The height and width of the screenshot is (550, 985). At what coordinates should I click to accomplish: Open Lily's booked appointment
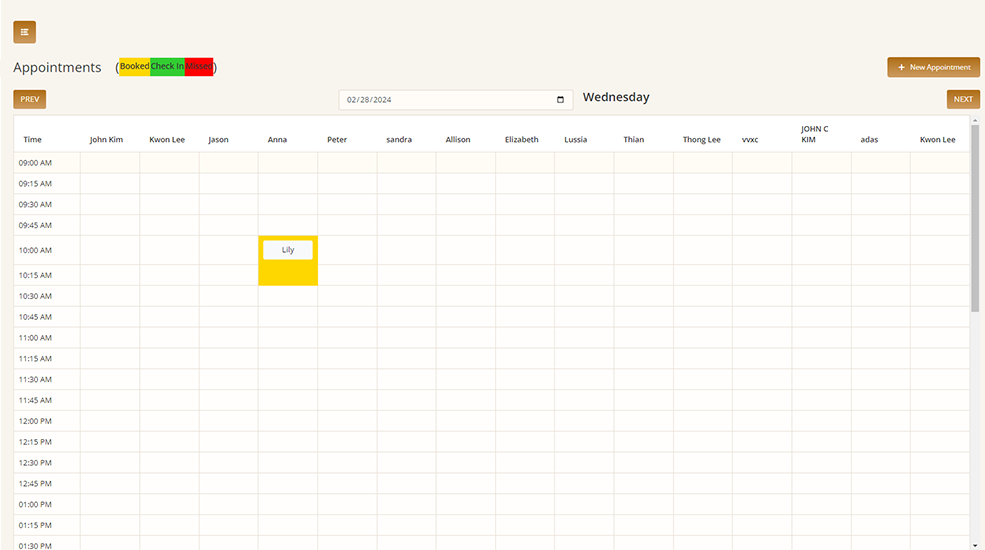(288, 250)
